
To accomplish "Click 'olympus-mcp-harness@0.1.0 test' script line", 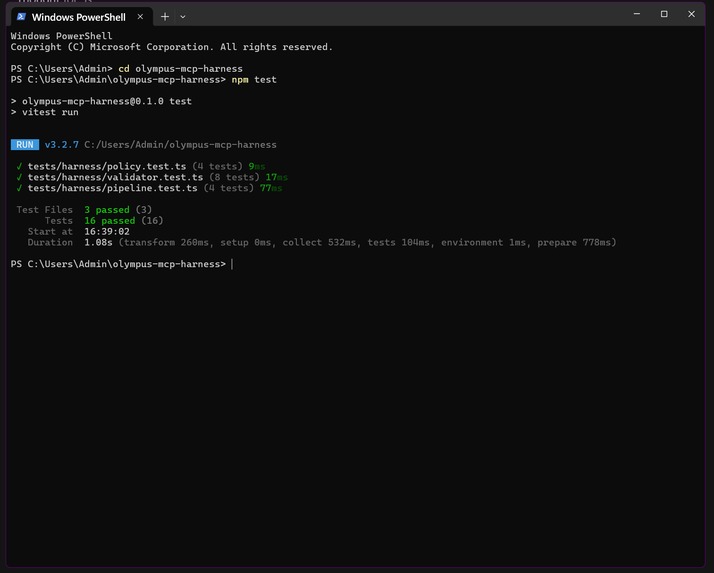I will 101,101.
